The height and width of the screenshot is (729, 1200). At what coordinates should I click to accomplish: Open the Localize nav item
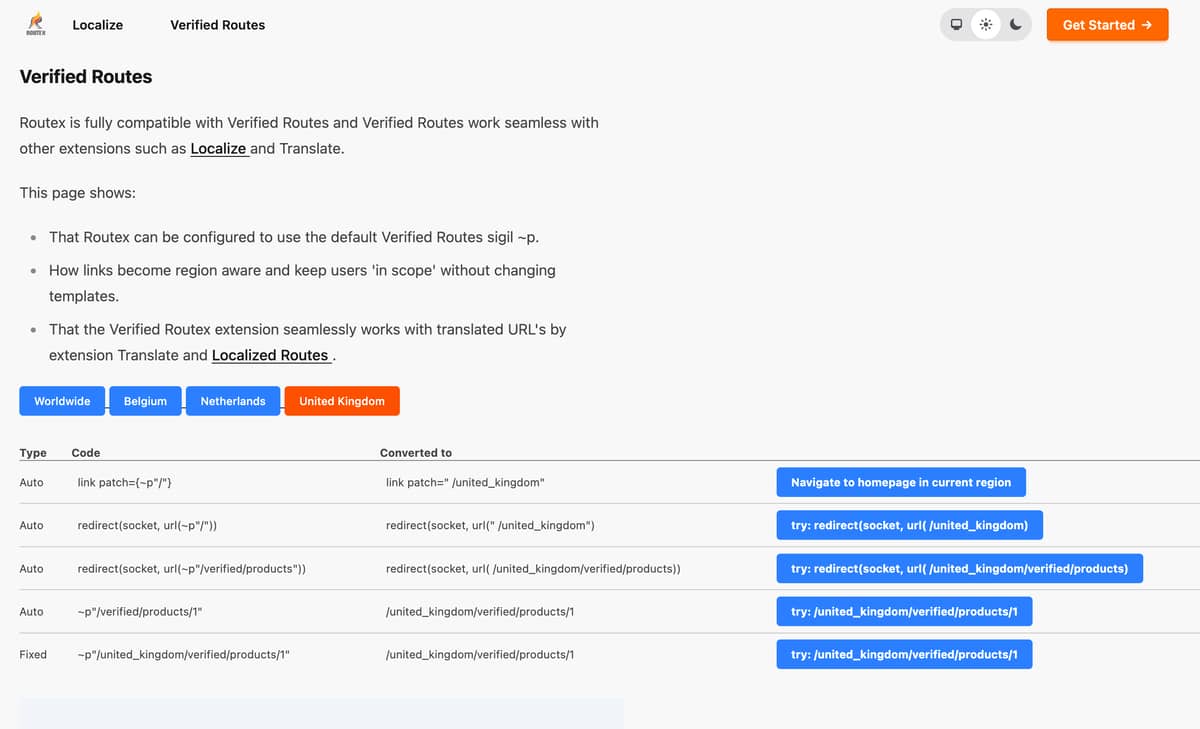[98, 25]
